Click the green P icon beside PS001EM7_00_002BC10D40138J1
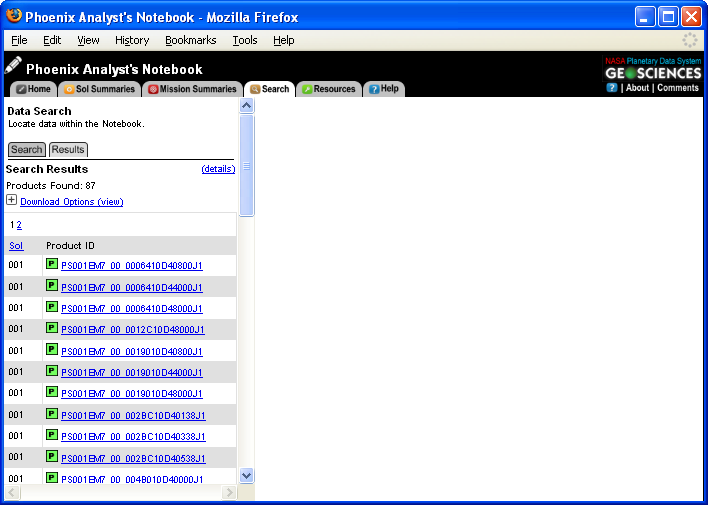Viewport: 708px width, 505px height. click(52, 414)
